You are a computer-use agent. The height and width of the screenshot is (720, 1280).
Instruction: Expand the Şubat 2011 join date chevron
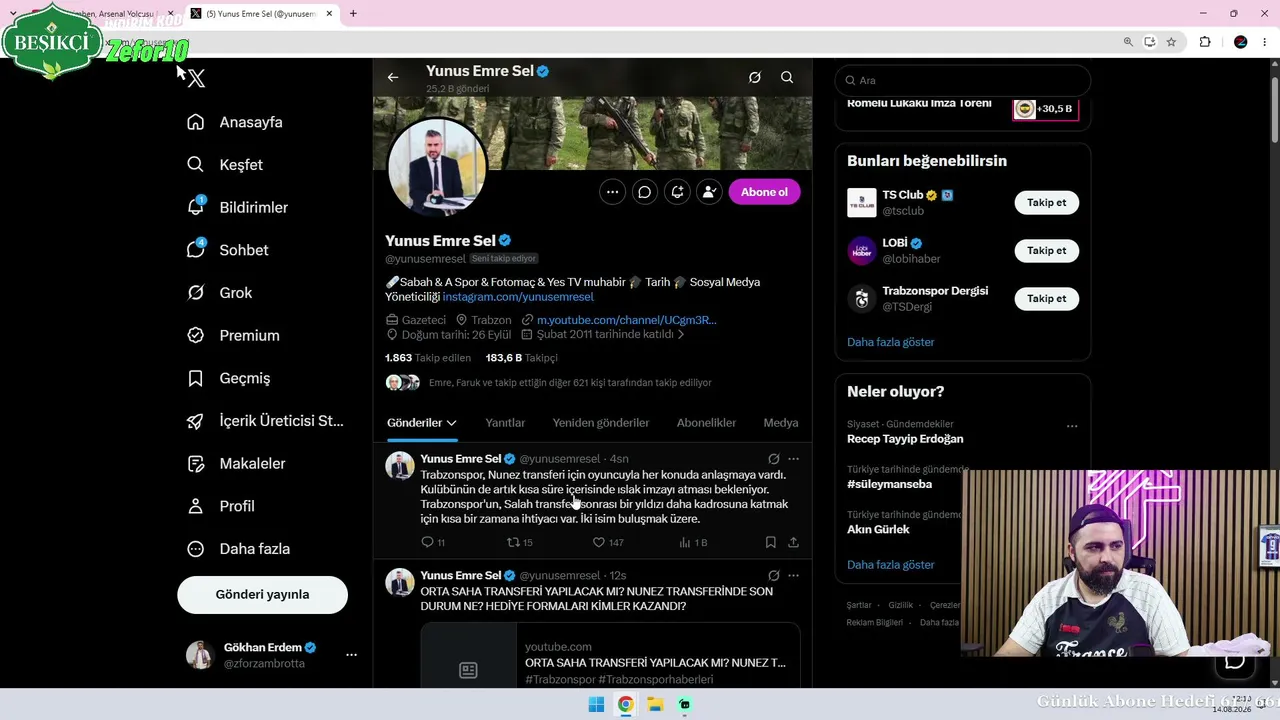pos(681,335)
